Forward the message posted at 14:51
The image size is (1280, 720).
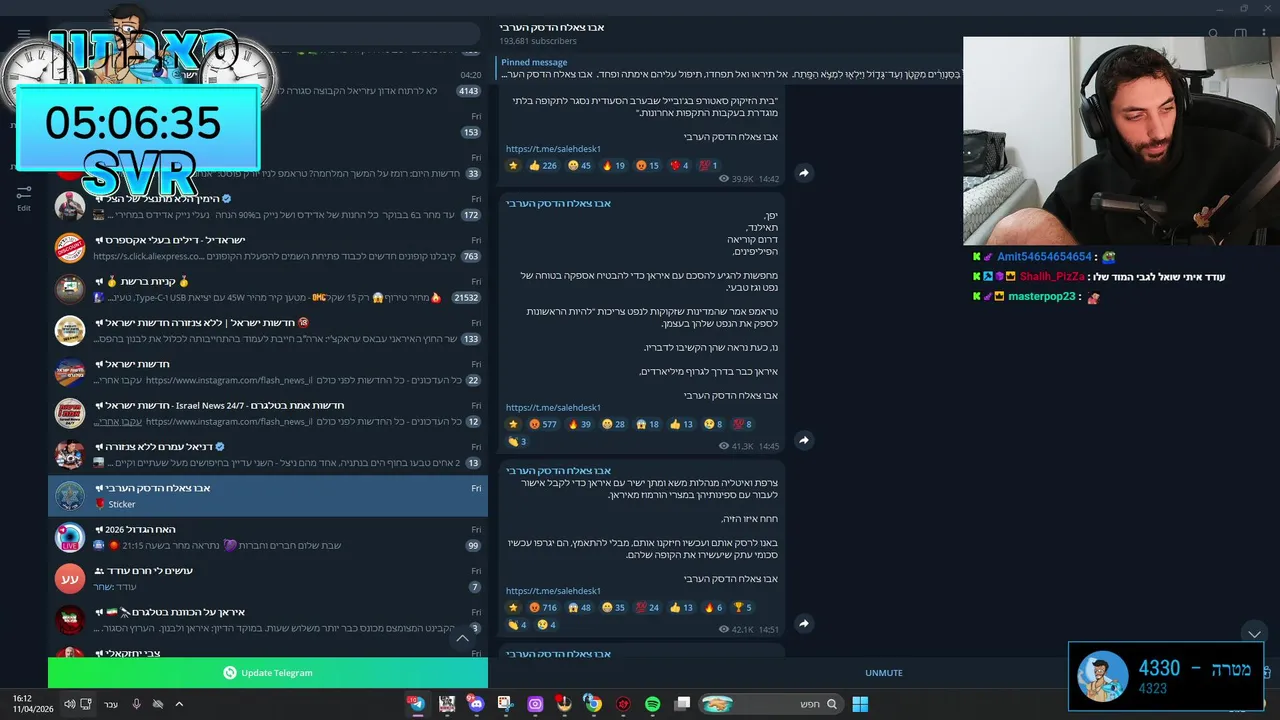803,623
